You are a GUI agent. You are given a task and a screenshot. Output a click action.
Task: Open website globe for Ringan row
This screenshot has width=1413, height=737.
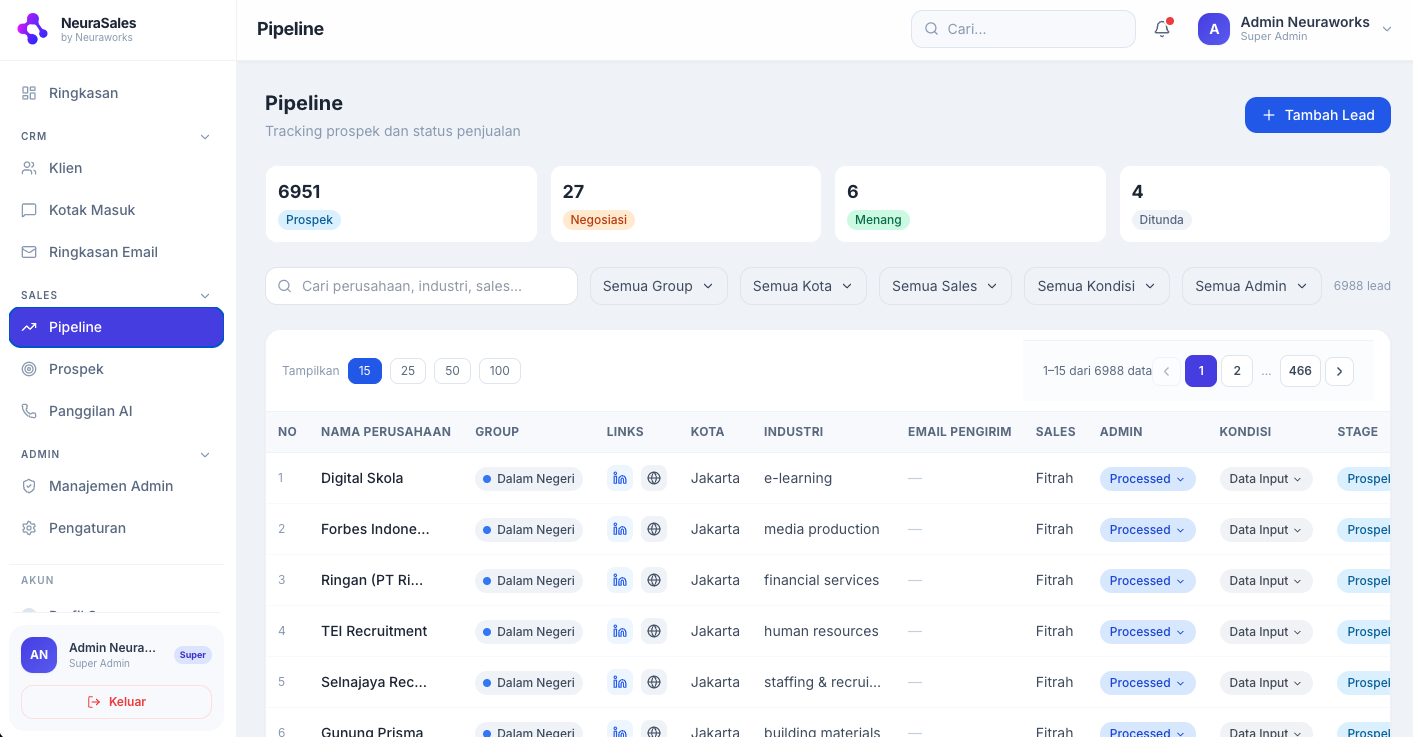click(654, 580)
